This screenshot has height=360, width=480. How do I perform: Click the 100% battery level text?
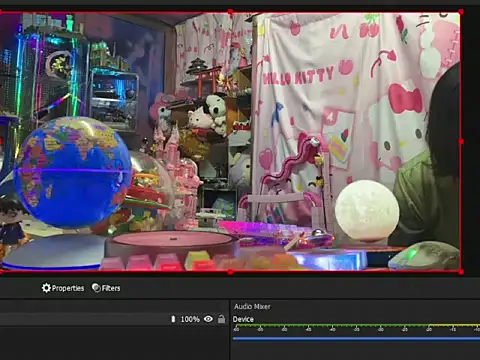pyautogui.click(x=190, y=319)
